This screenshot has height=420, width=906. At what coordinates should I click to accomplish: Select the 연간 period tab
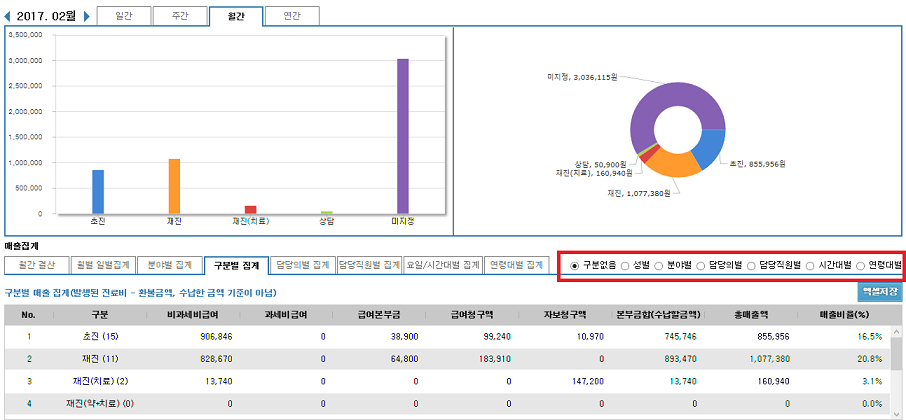(x=292, y=16)
